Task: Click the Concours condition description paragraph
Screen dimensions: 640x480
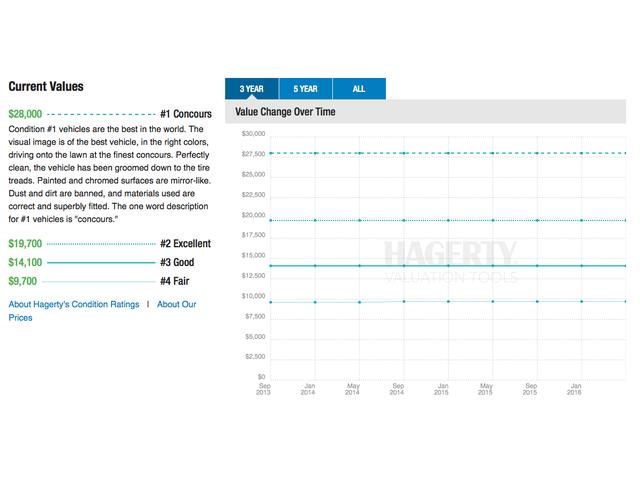Action: pyautogui.click(x=110, y=174)
